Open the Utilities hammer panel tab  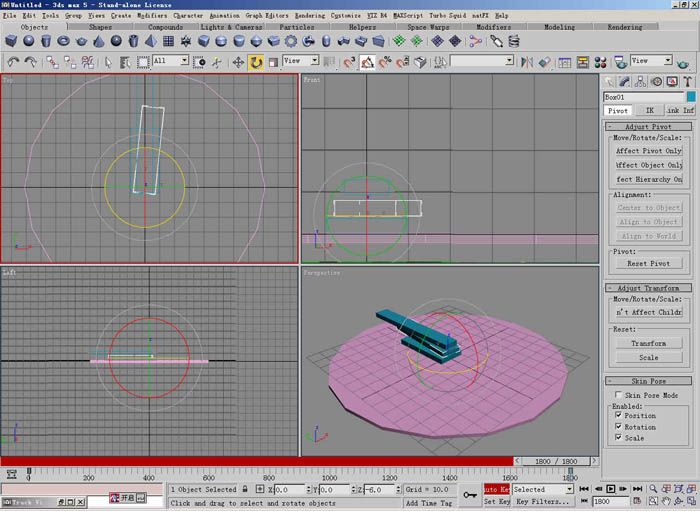tap(688, 82)
